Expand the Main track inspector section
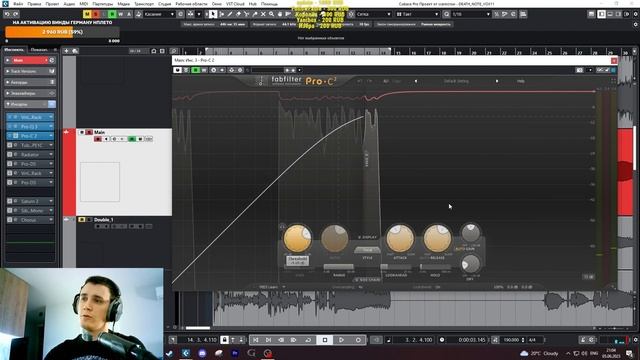This screenshot has width=640, height=360. pyautogui.click(x=30, y=60)
